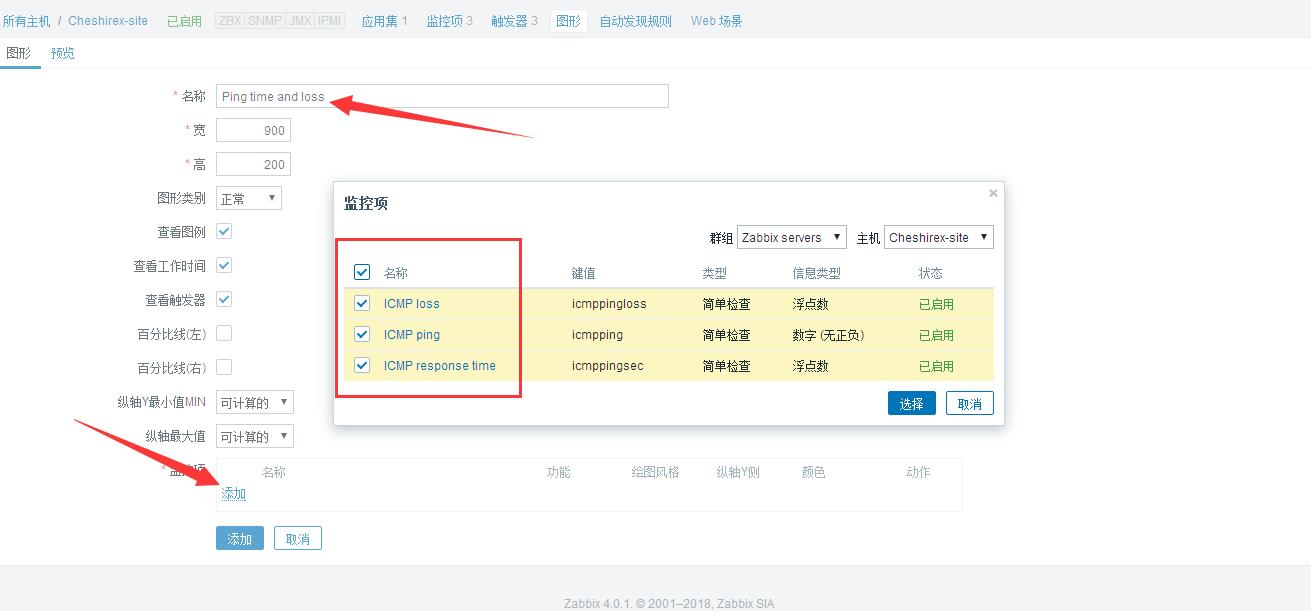Open the ICMP response time item link
Screen dimensions: 1311x611
tap(440, 365)
